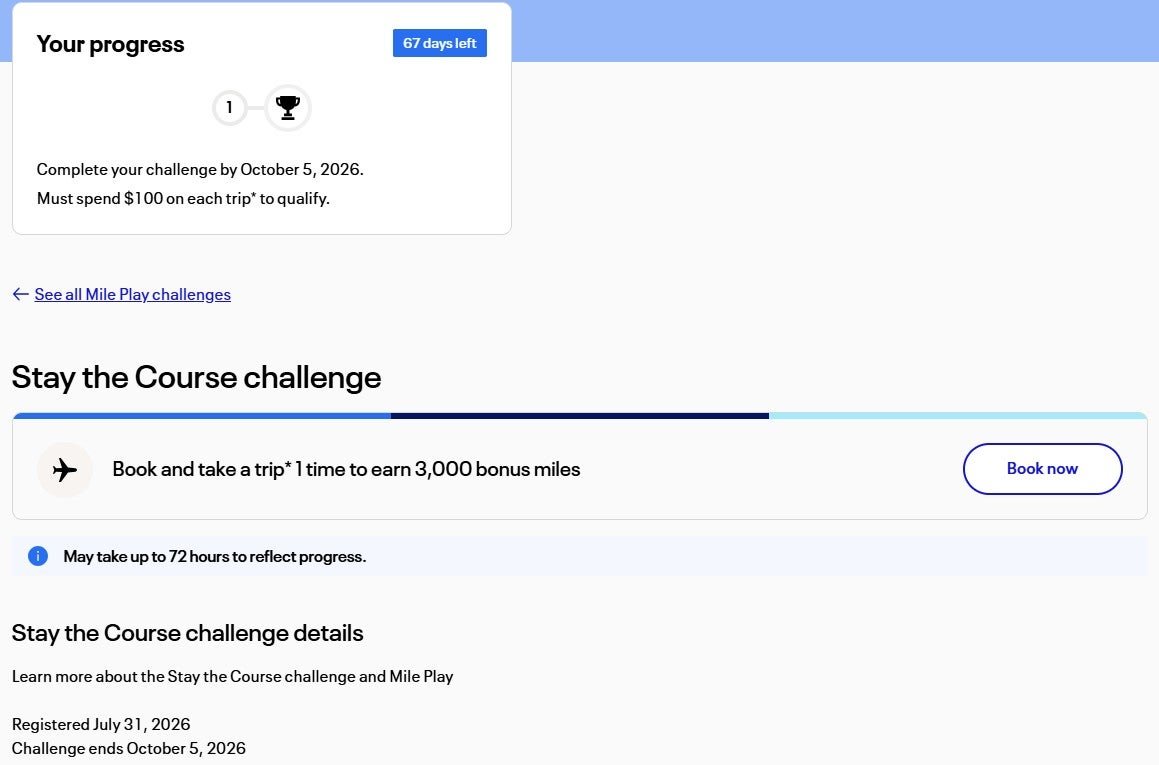This screenshot has width=1159, height=765.
Task: Click the back arrow before Mile Play link
Action: point(21,294)
